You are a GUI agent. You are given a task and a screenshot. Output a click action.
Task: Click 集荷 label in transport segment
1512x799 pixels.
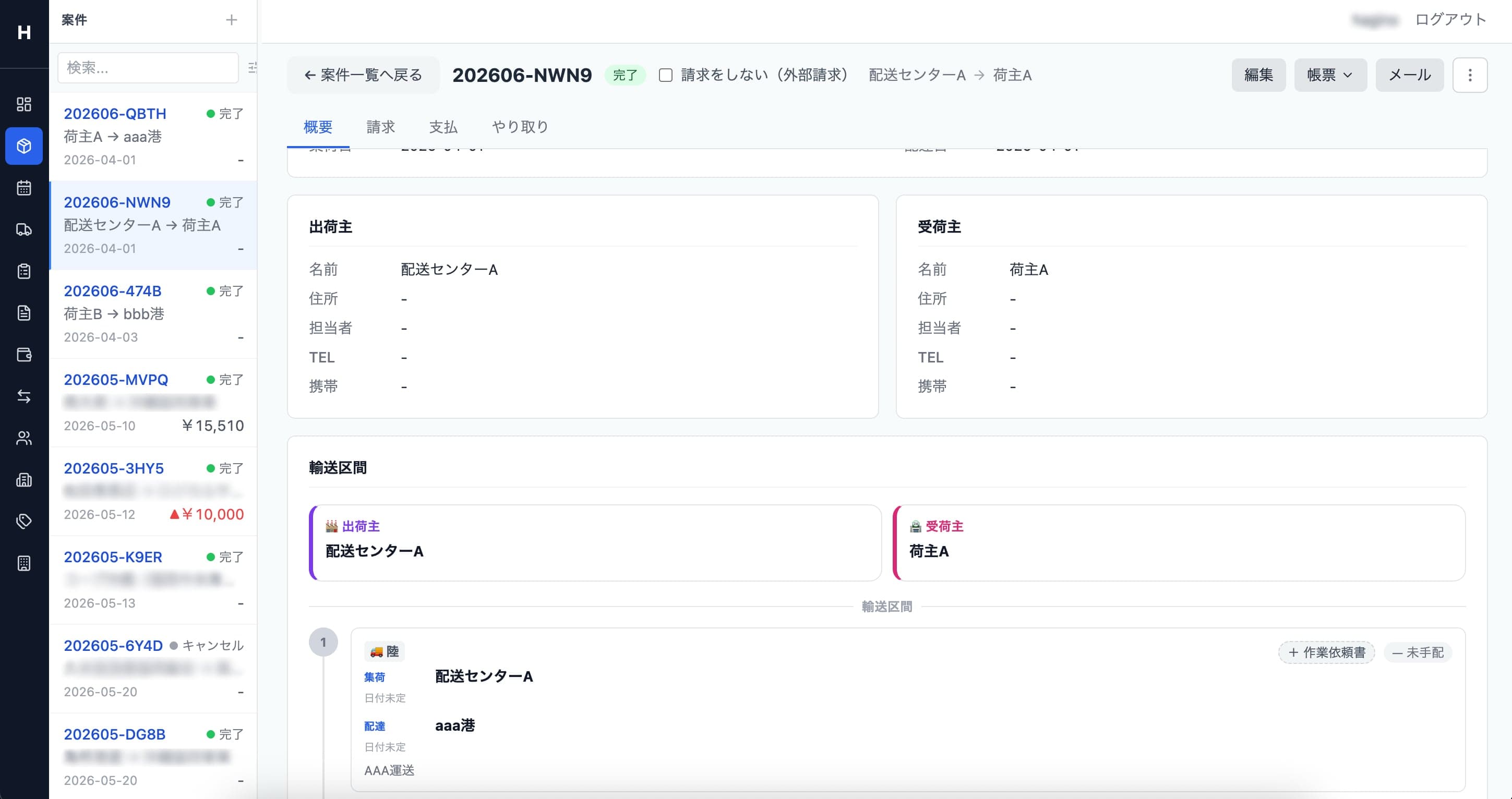point(375,677)
